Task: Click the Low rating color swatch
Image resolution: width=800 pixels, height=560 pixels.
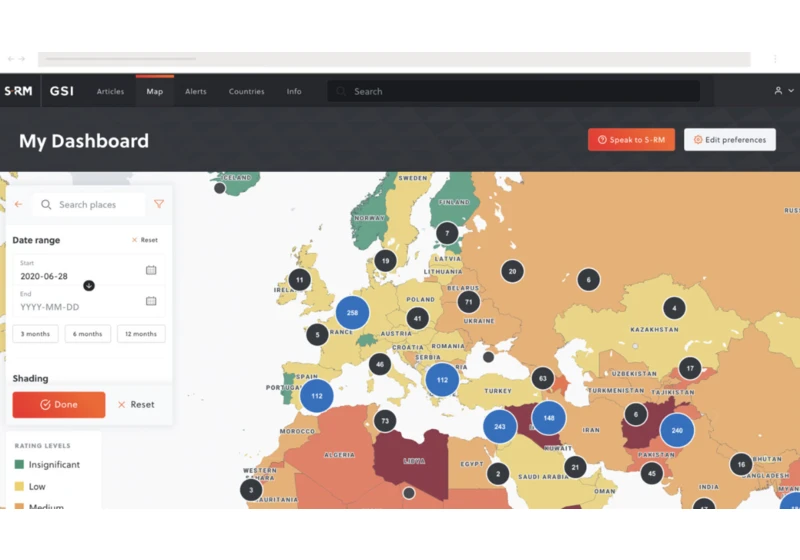Action: 19,487
